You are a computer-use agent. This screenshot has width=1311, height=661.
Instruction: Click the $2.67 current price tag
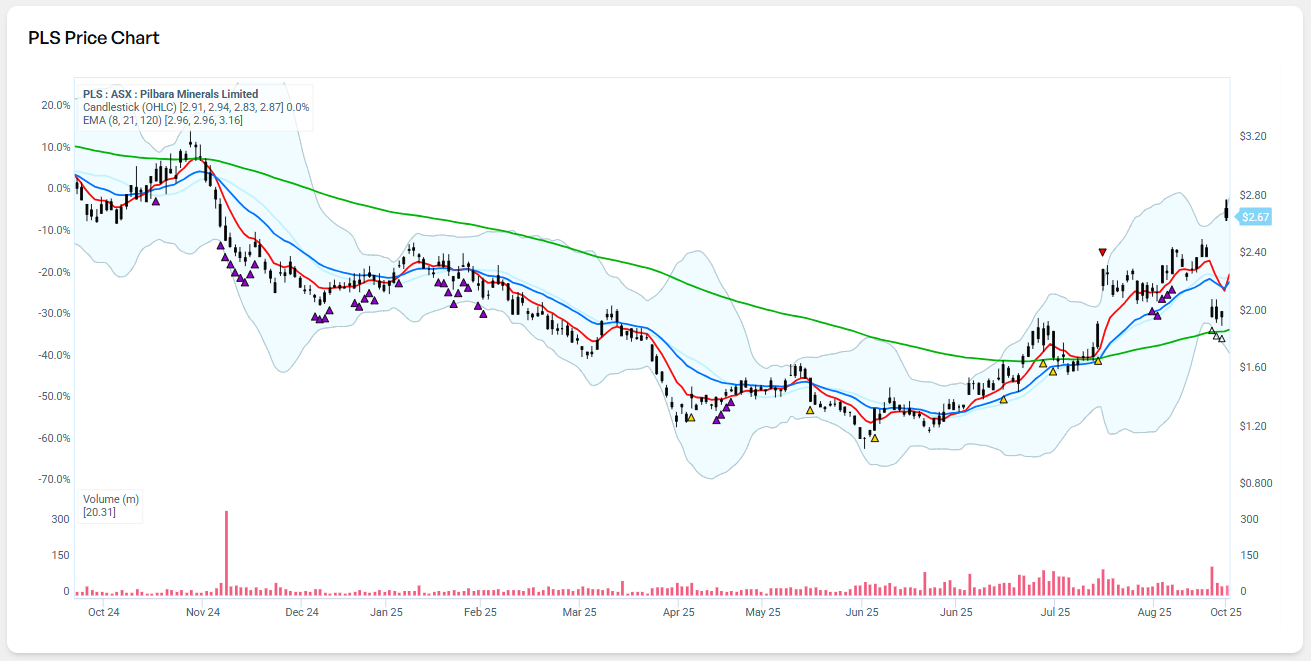1254,217
